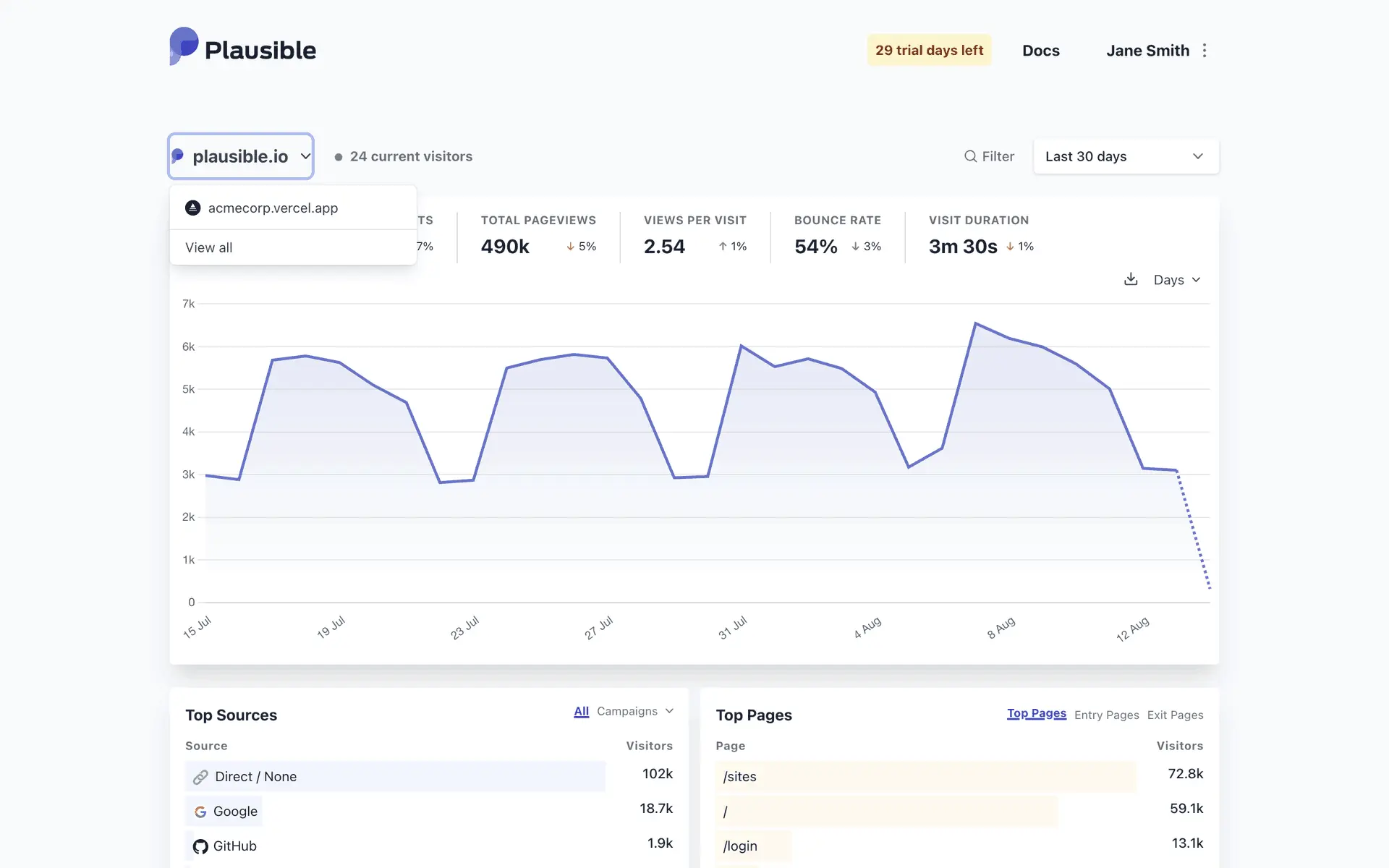Click the Direct / None link icon
The image size is (1389, 868).
[x=200, y=777]
